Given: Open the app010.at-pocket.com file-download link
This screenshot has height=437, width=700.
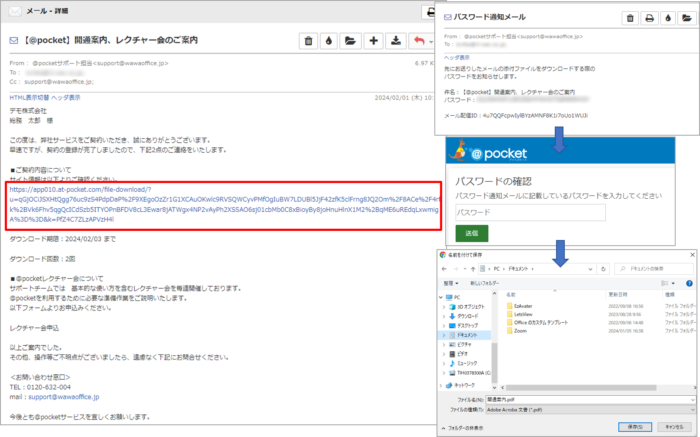Looking at the screenshot, I should 225,204.
